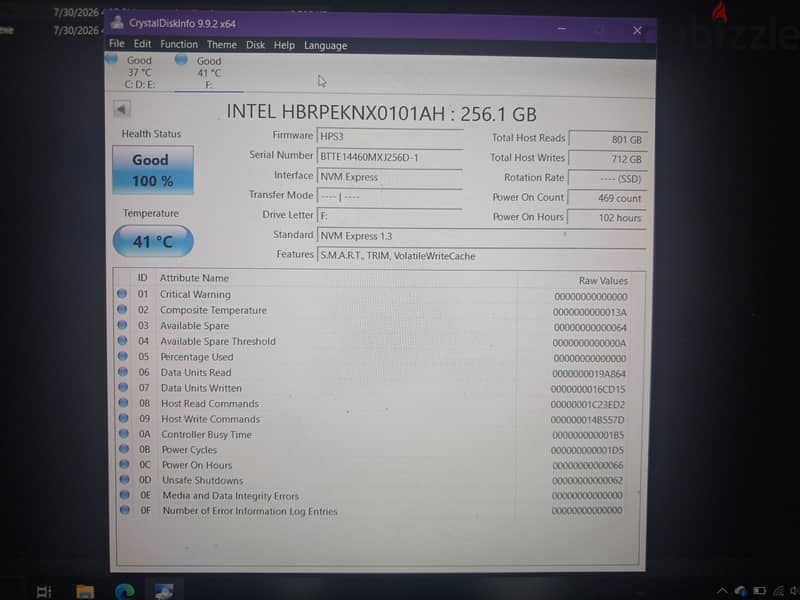Click the status dot for Error Information Log Entries
800x600 pixels.
click(124, 509)
